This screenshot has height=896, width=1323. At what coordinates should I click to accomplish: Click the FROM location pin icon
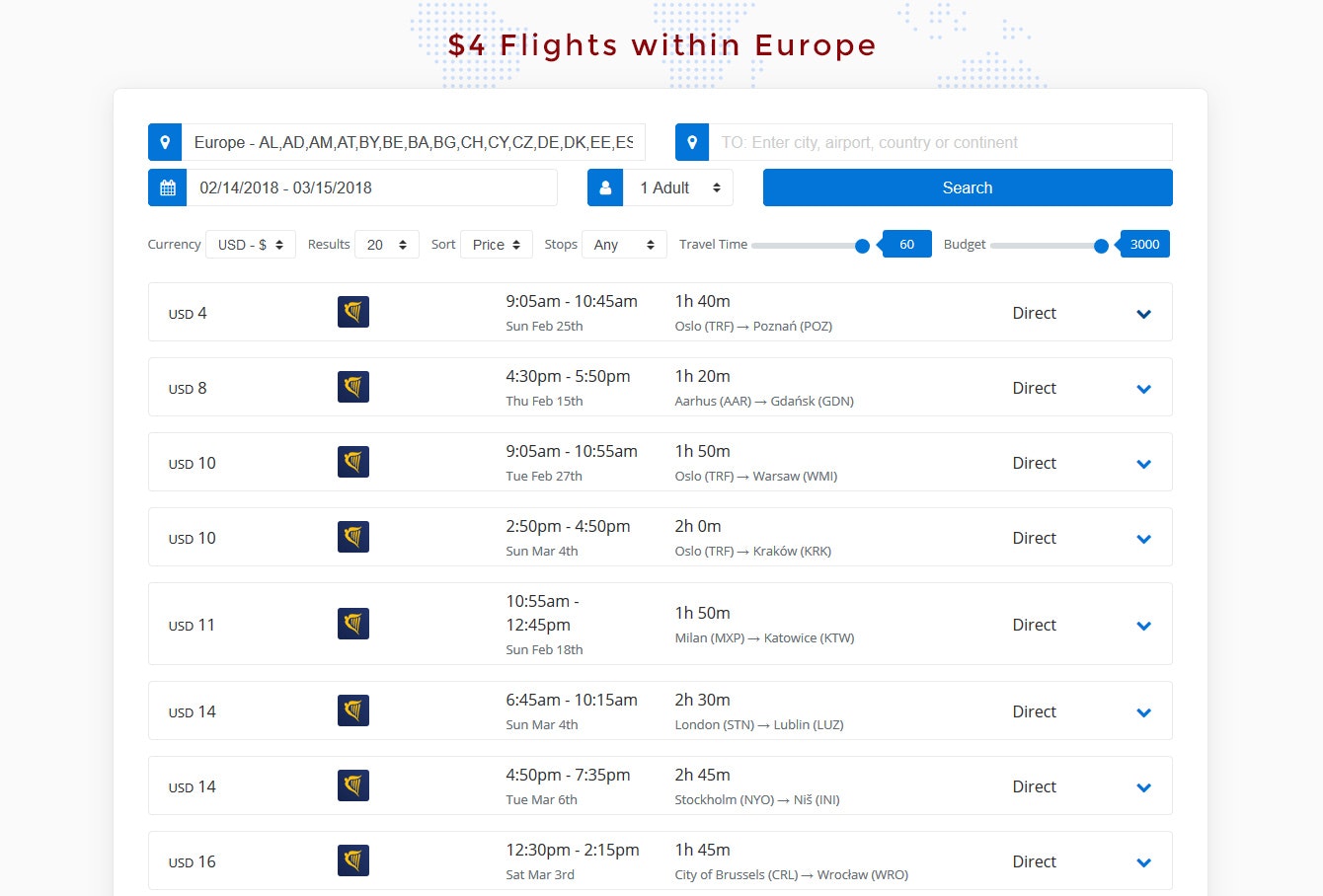point(165,141)
